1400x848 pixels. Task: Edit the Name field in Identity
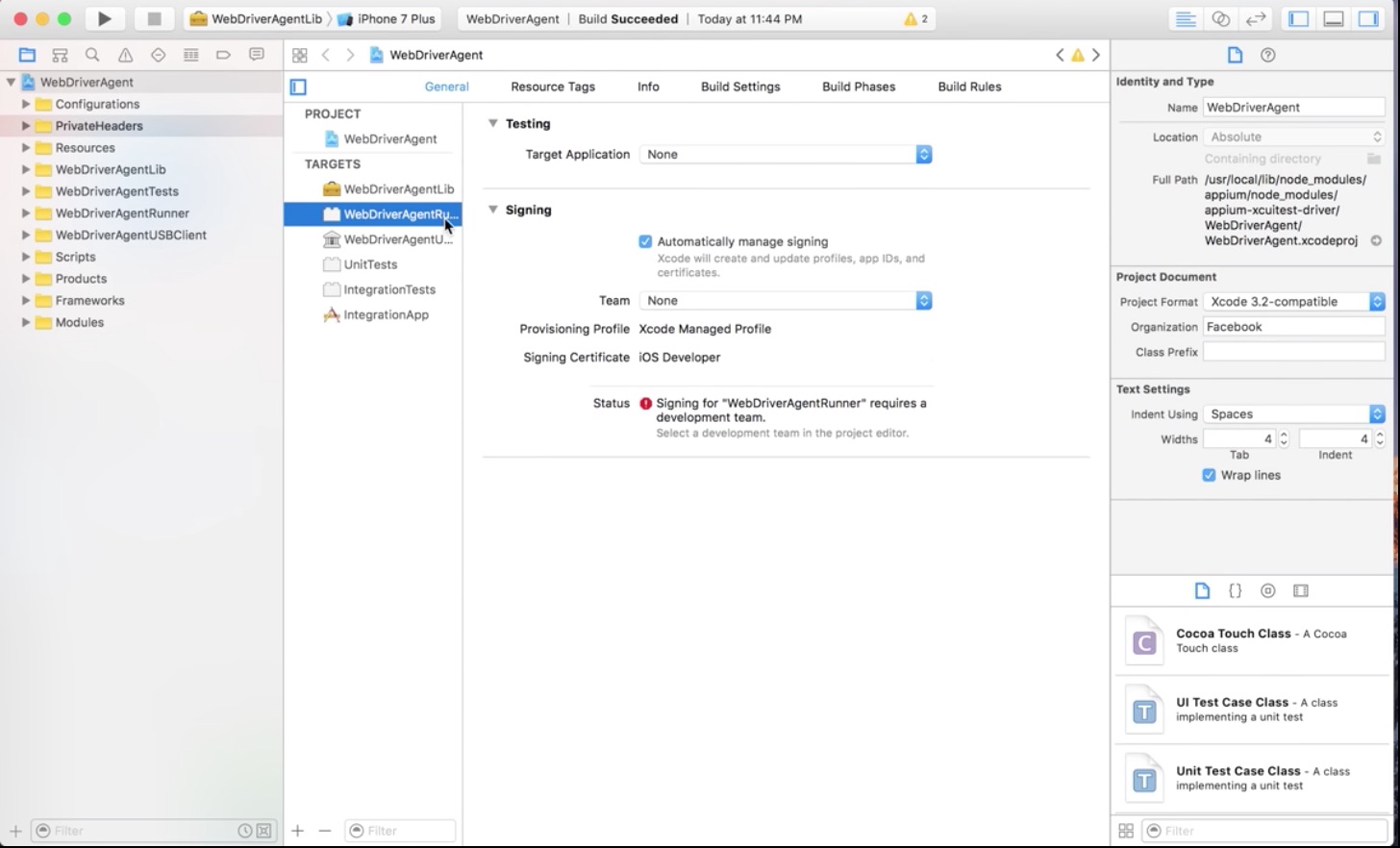[1293, 108]
